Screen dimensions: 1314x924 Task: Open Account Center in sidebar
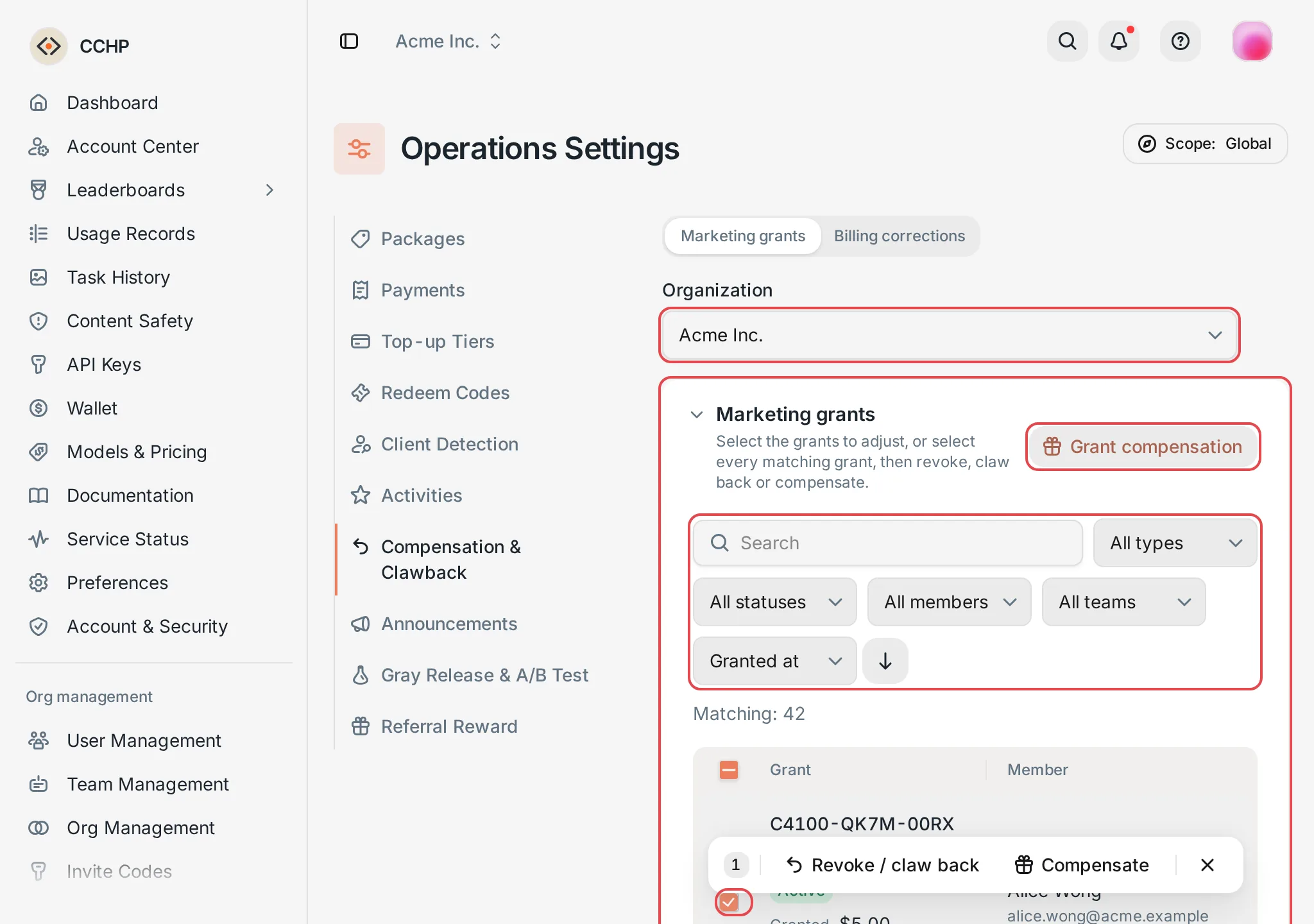pyautogui.click(x=154, y=146)
